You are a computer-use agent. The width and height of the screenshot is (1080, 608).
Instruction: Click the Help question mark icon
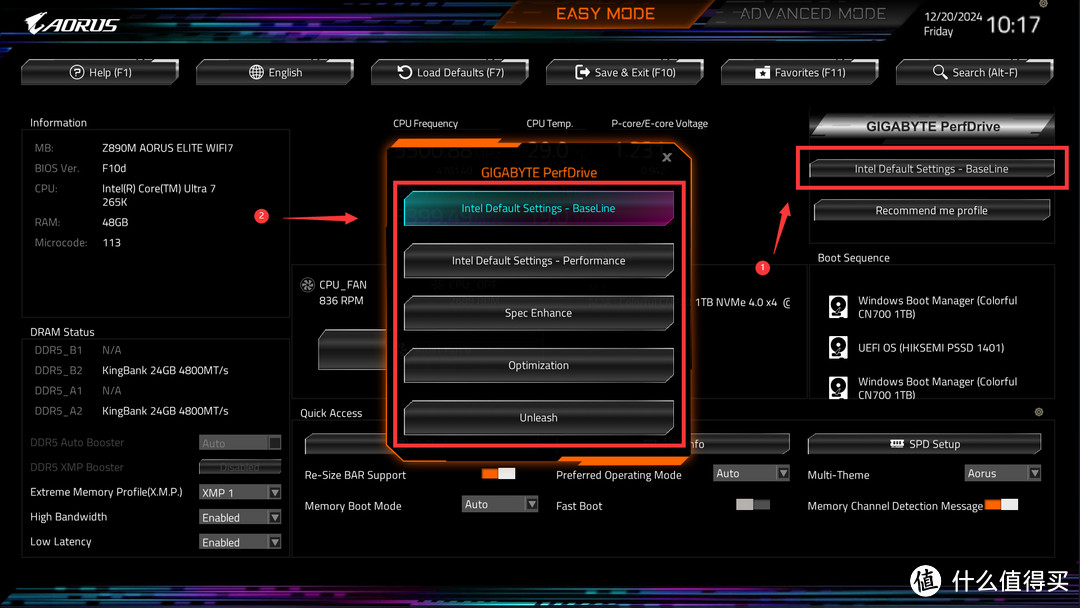(76, 72)
